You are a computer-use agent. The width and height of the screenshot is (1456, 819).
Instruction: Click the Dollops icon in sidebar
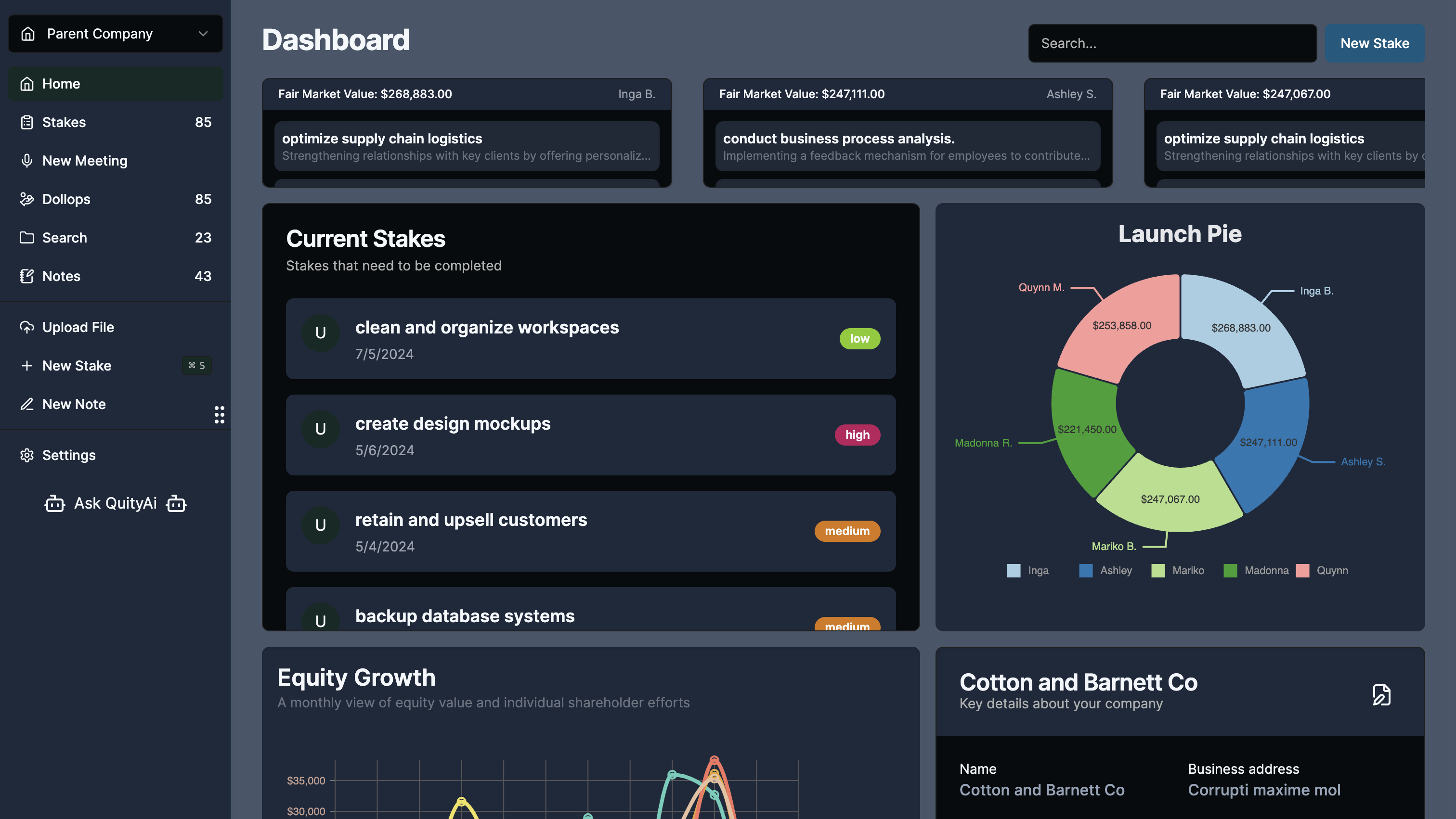[x=26, y=199]
